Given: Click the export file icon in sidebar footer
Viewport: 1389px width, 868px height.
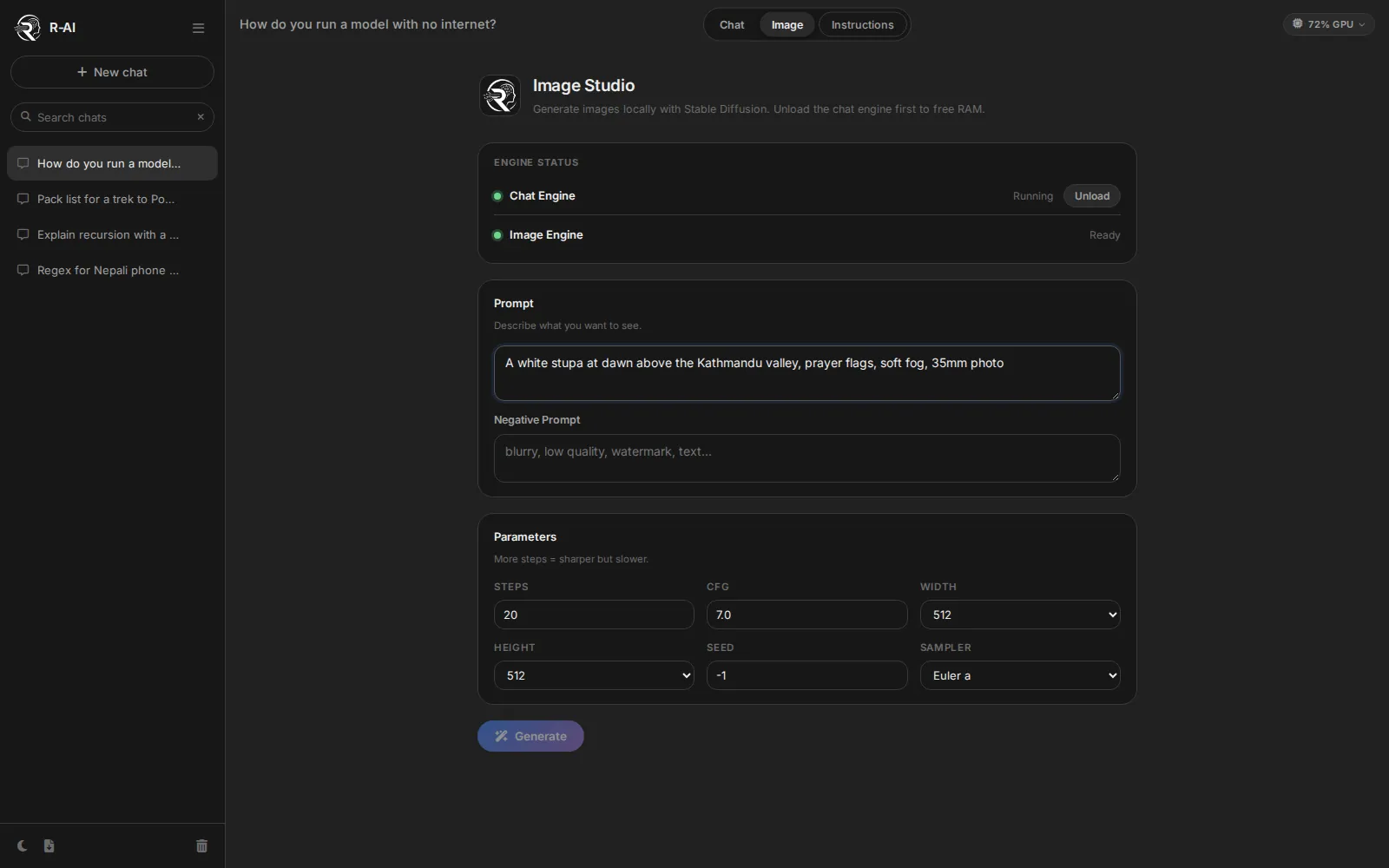Looking at the screenshot, I should coord(49,845).
